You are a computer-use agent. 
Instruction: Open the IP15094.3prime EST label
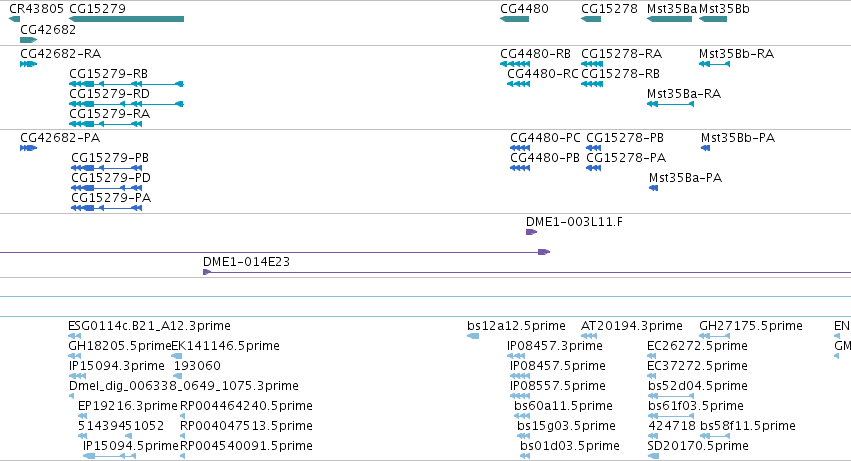click(x=117, y=366)
